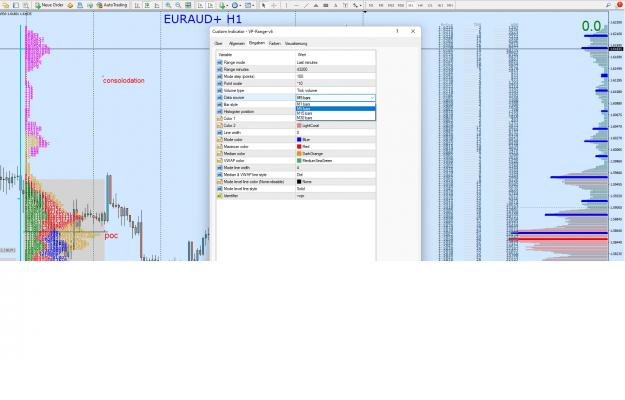Select the trendline drawing tool
Image resolution: width=625 pixels, height=400 pixels.
click(x=306, y=5)
